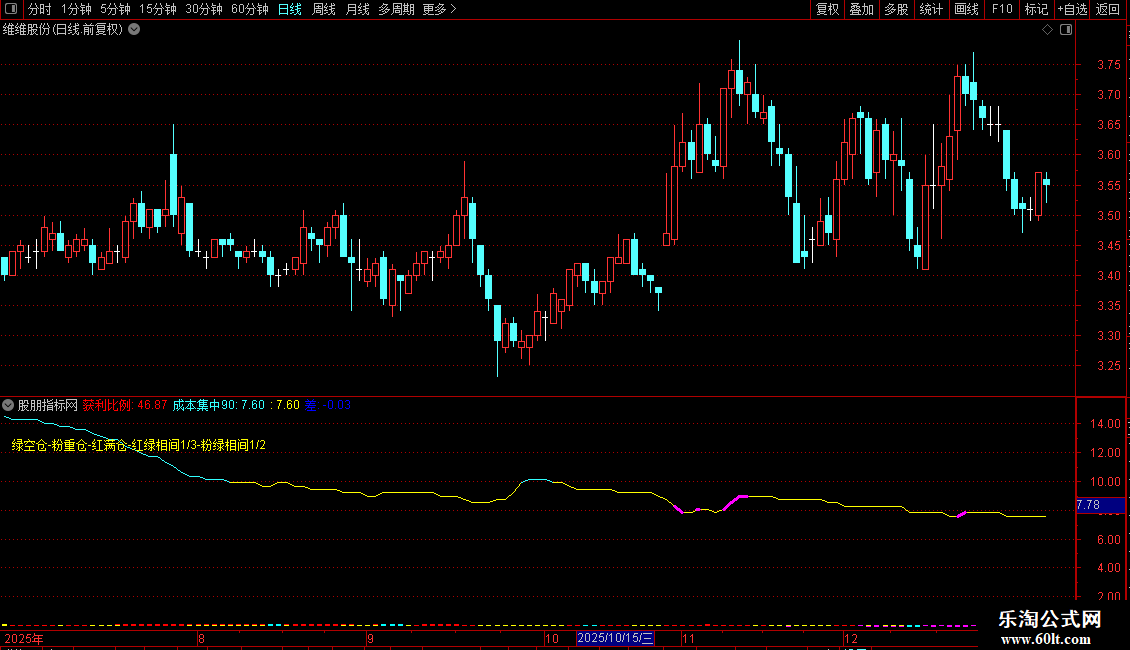Click the 14.00 indicator axis label
Viewport: 1130px width, 650px height.
pos(1105,424)
